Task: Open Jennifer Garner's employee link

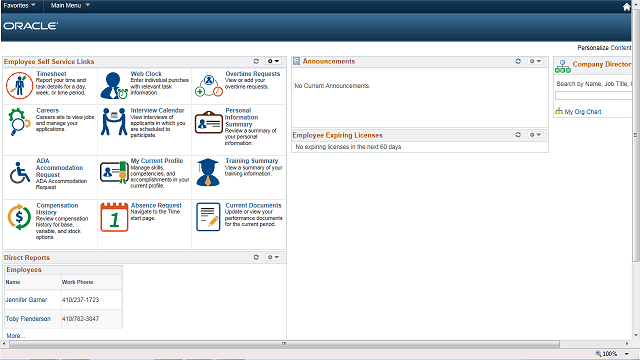Action: (x=27, y=300)
